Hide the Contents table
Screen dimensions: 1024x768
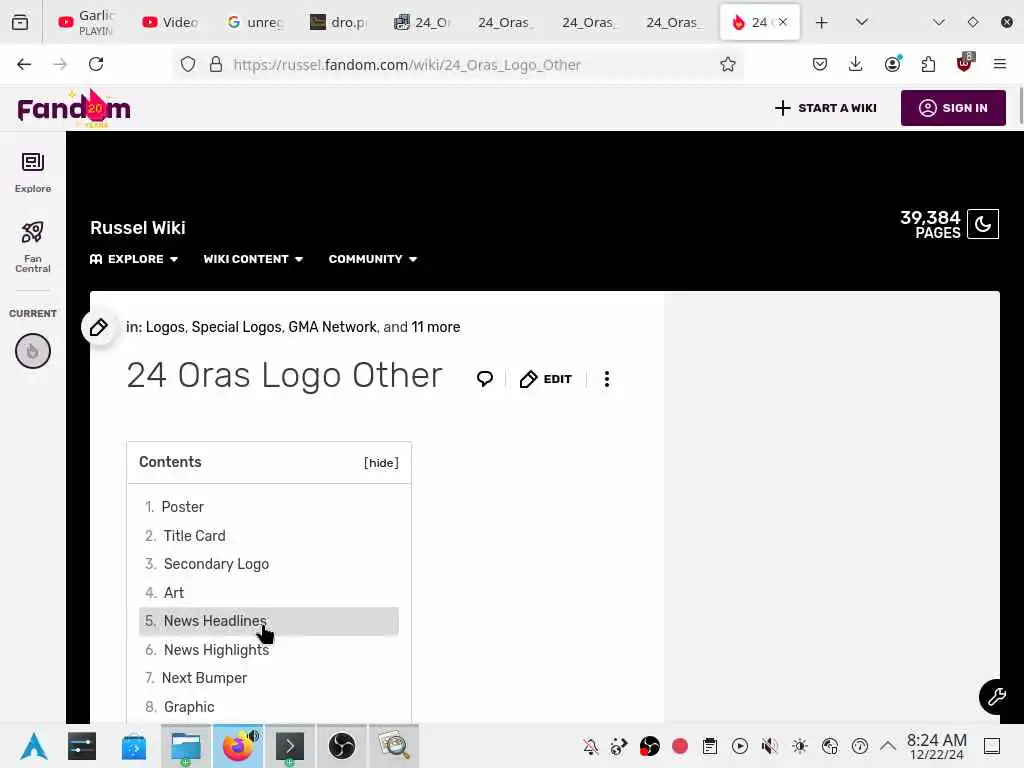pyautogui.click(x=381, y=463)
